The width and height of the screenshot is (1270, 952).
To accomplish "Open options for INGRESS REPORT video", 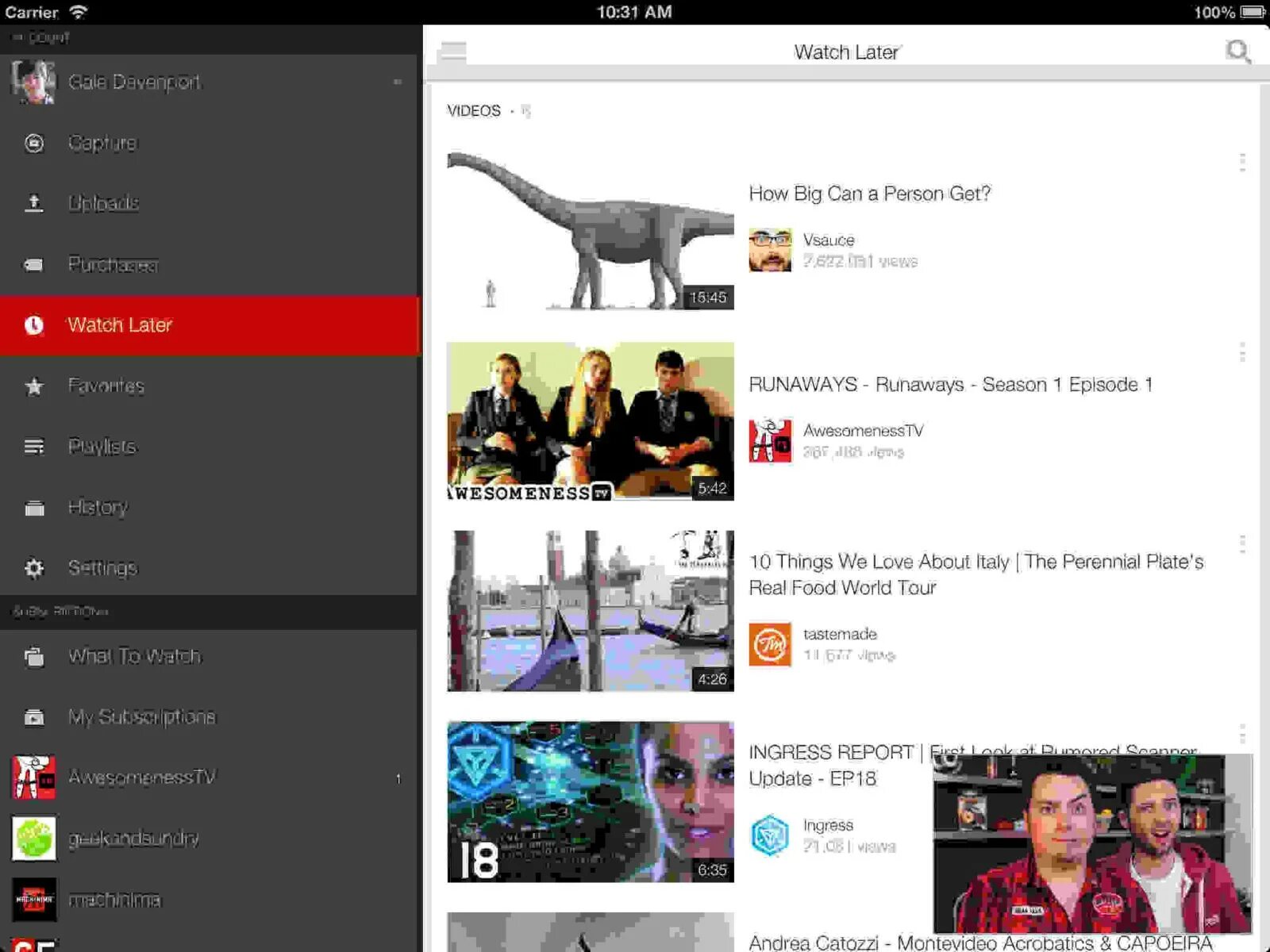I will pyautogui.click(x=1242, y=735).
